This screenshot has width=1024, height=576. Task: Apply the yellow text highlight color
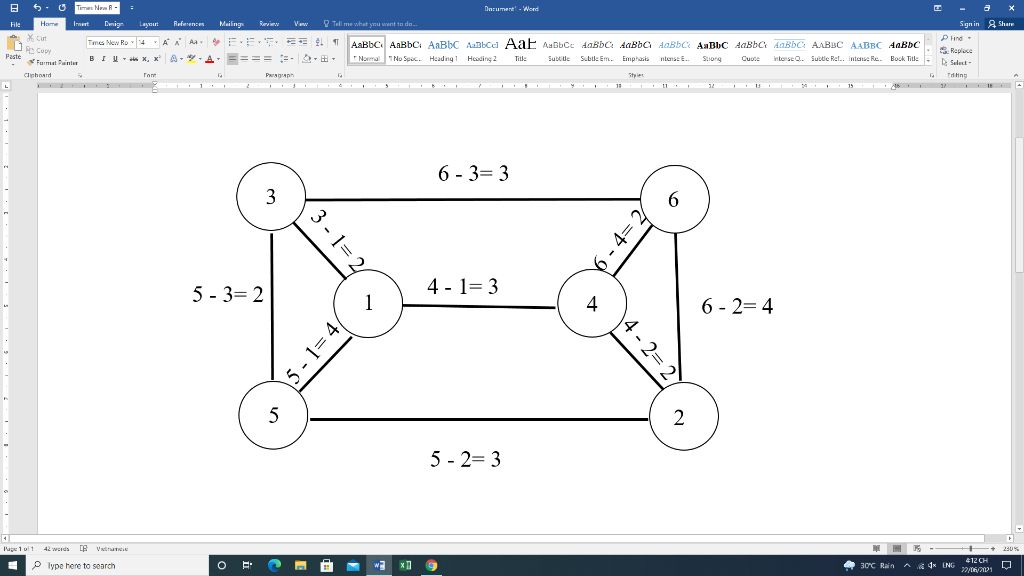pyautogui.click(x=191, y=59)
